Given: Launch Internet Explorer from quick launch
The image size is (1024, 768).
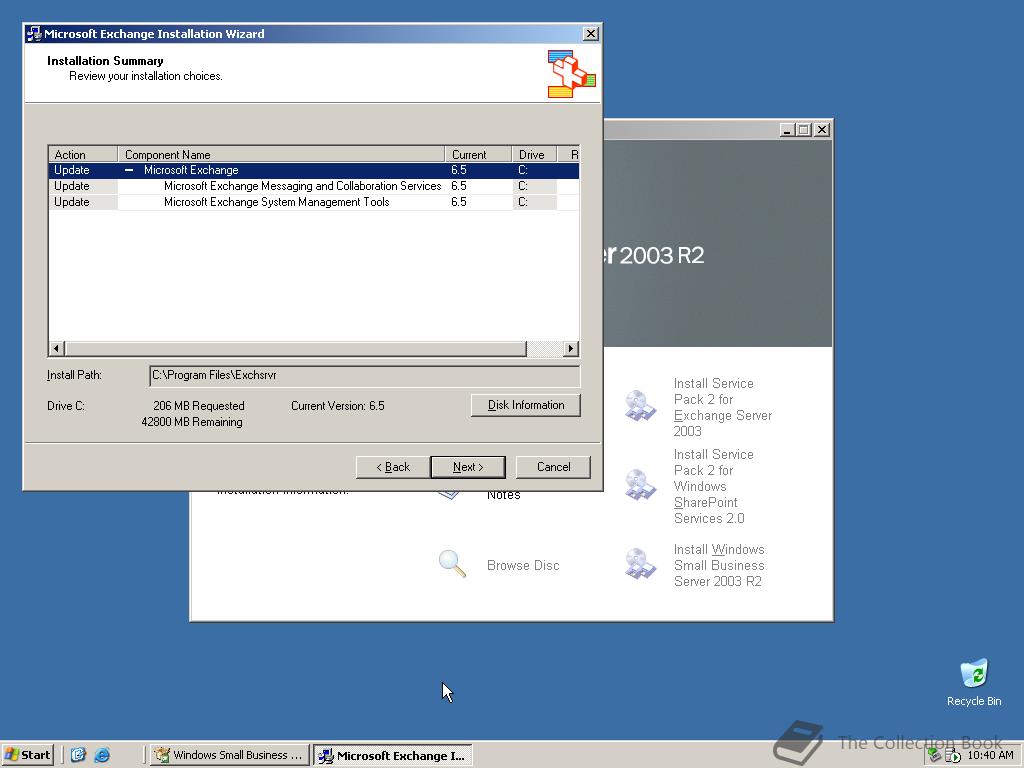Looking at the screenshot, I should coord(102,755).
